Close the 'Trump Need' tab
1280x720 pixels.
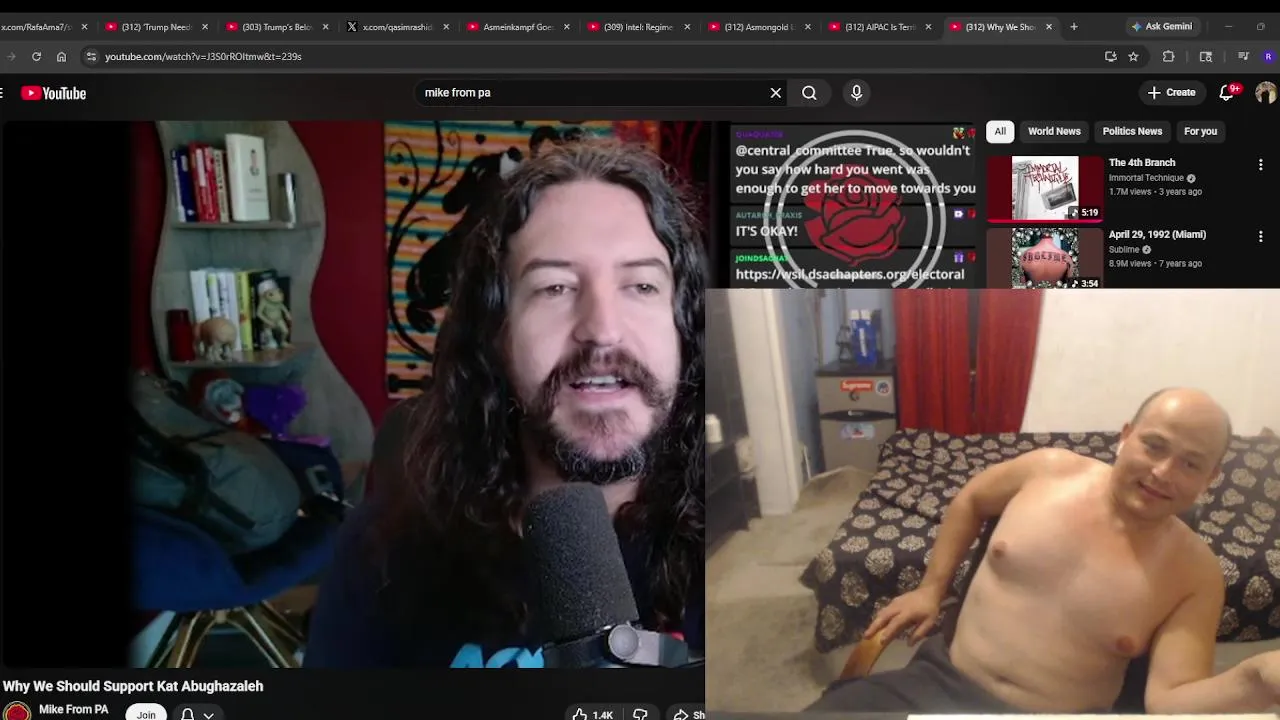pos(205,27)
